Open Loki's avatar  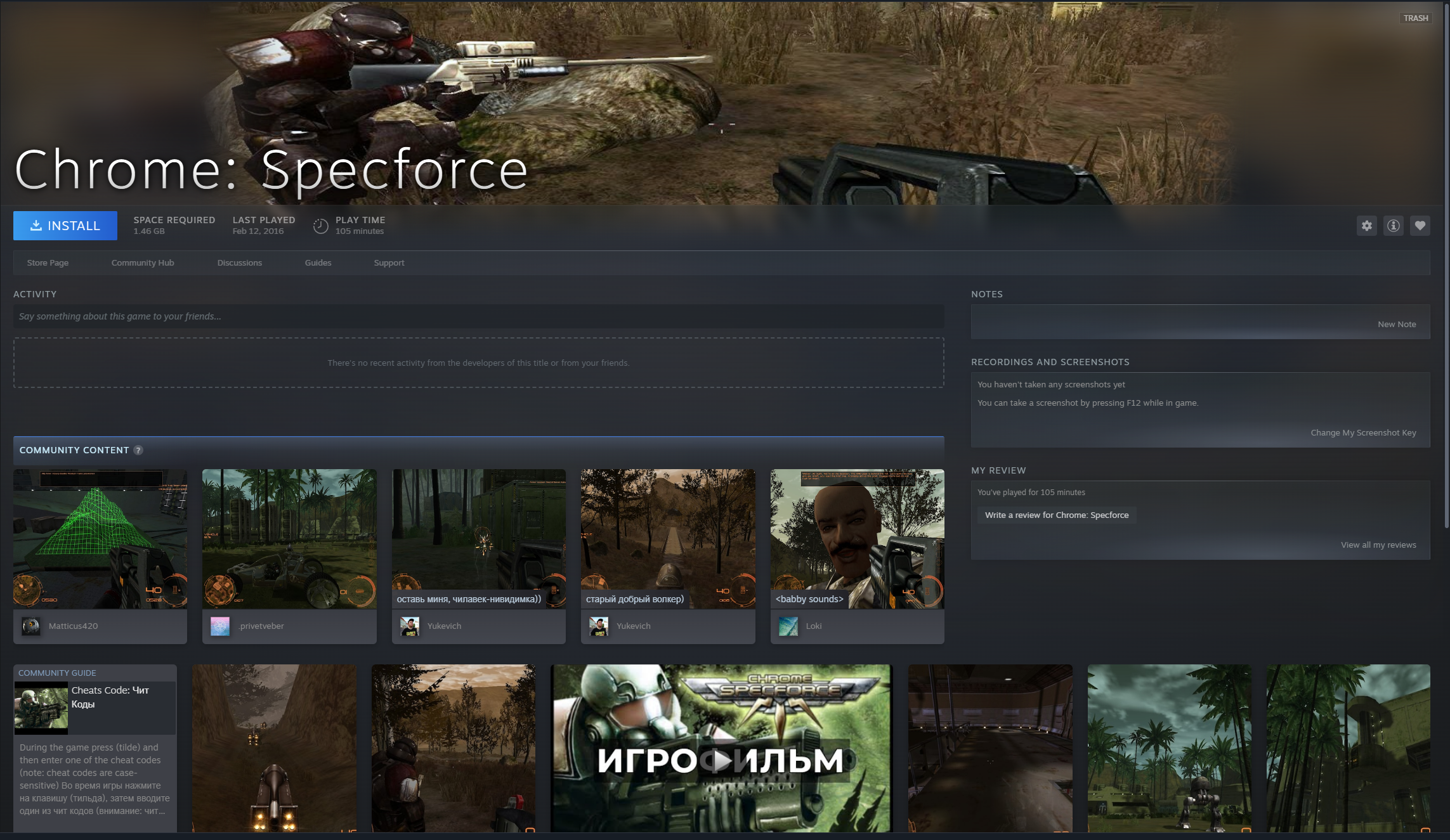pos(788,626)
